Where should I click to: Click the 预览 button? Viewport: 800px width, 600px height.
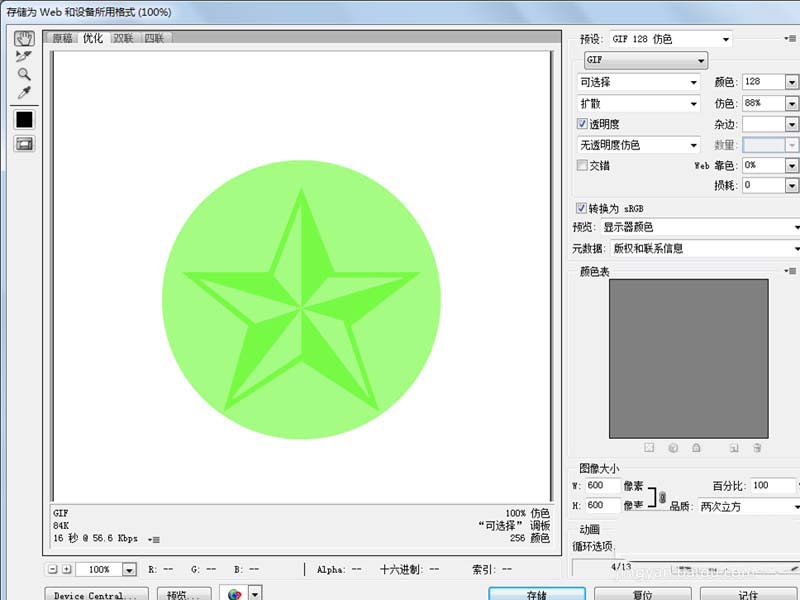point(184,595)
